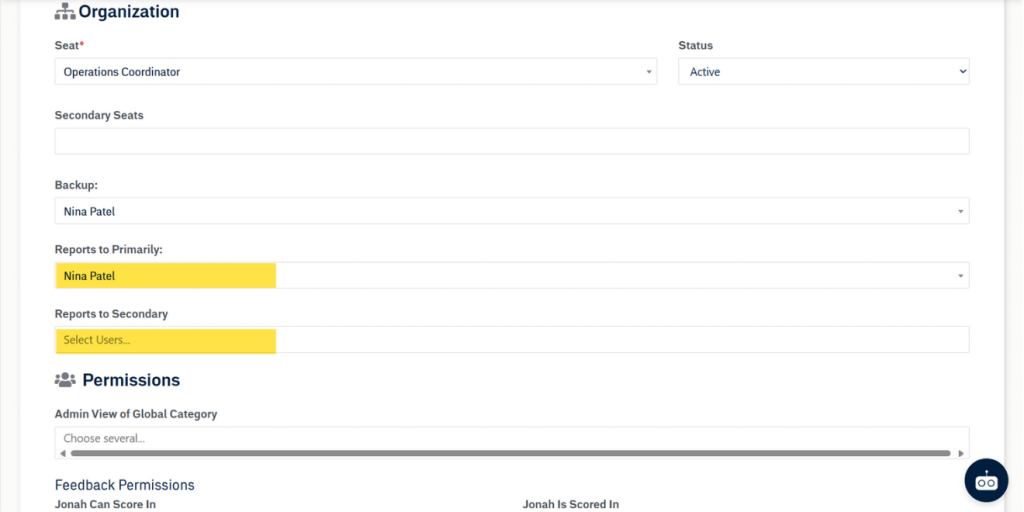Image resolution: width=1024 pixels, height=512 pixels.
Task: Click the Reports to Secondary Select Users field
Action: coord(511,340)
